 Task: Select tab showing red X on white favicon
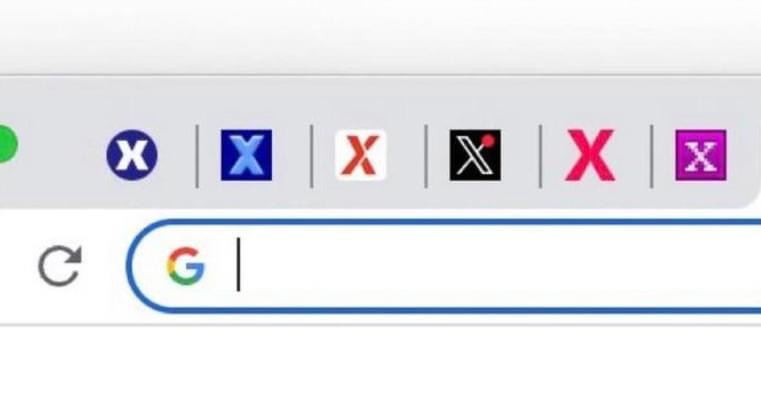point(361,155)
